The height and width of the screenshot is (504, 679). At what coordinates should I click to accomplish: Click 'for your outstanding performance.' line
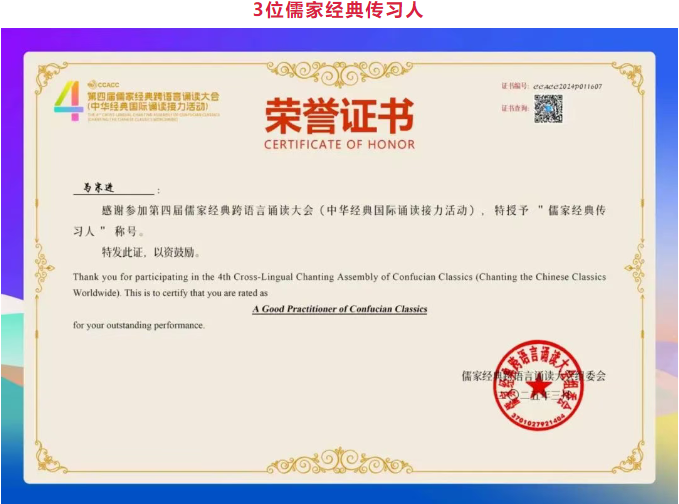tap(139, 325)
